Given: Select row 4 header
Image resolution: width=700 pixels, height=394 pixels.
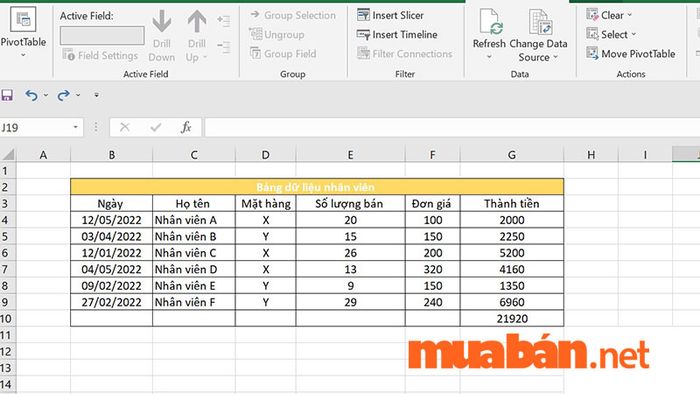Looking at the screenshot, I should (8, 220).
